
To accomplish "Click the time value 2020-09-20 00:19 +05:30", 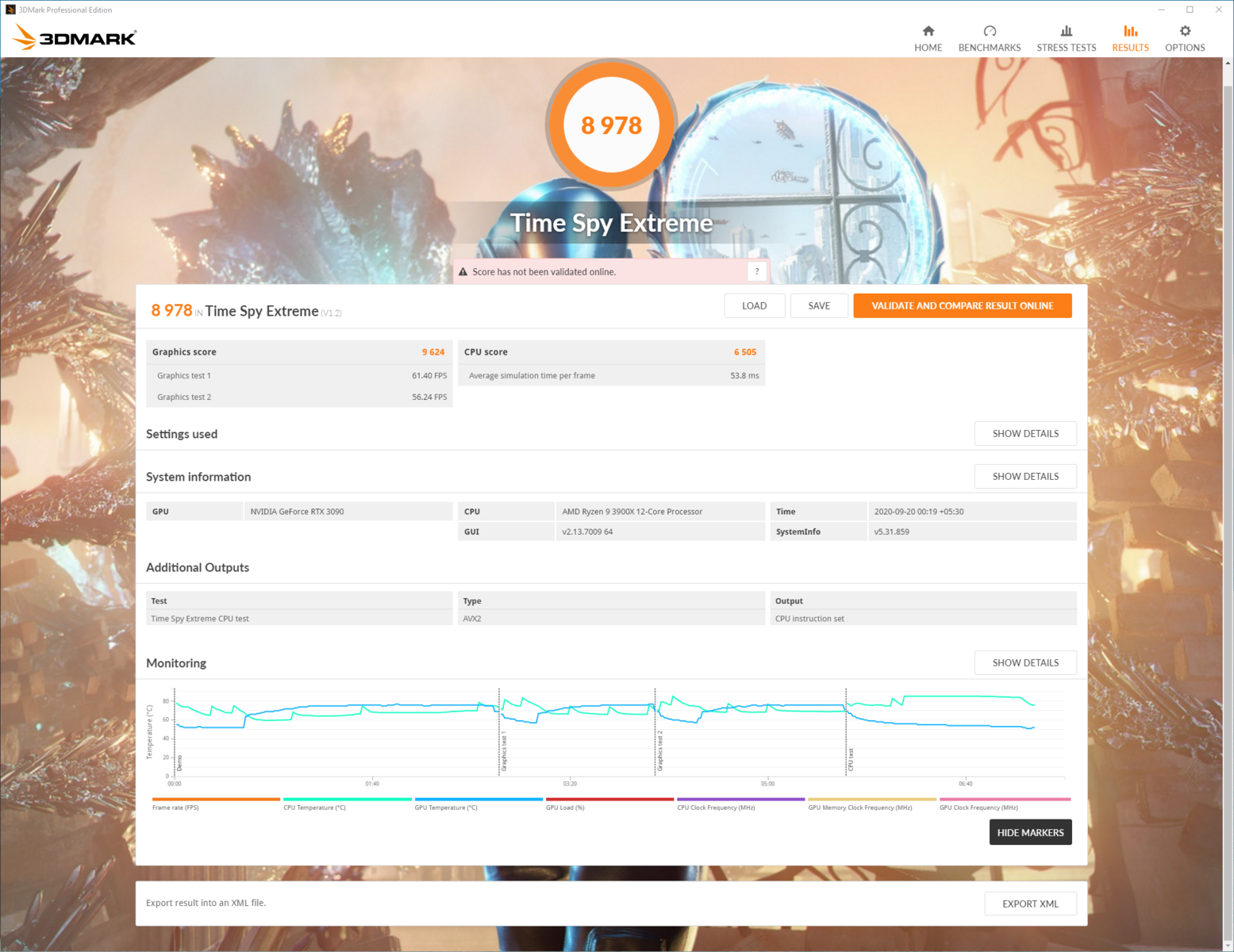I will point(919,512).
